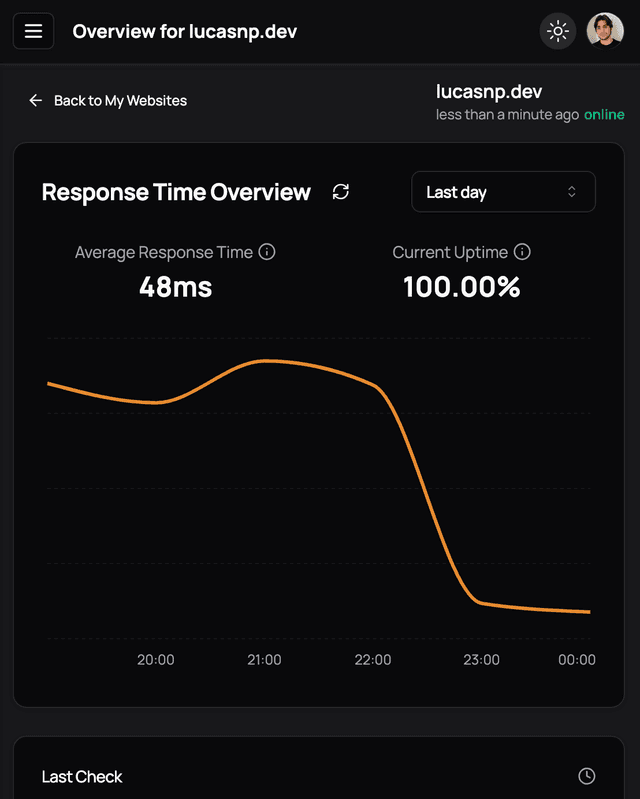This screenshot has width=640, height=799.
Task: Go to Back to My Websites
Action: coord(120,100)
